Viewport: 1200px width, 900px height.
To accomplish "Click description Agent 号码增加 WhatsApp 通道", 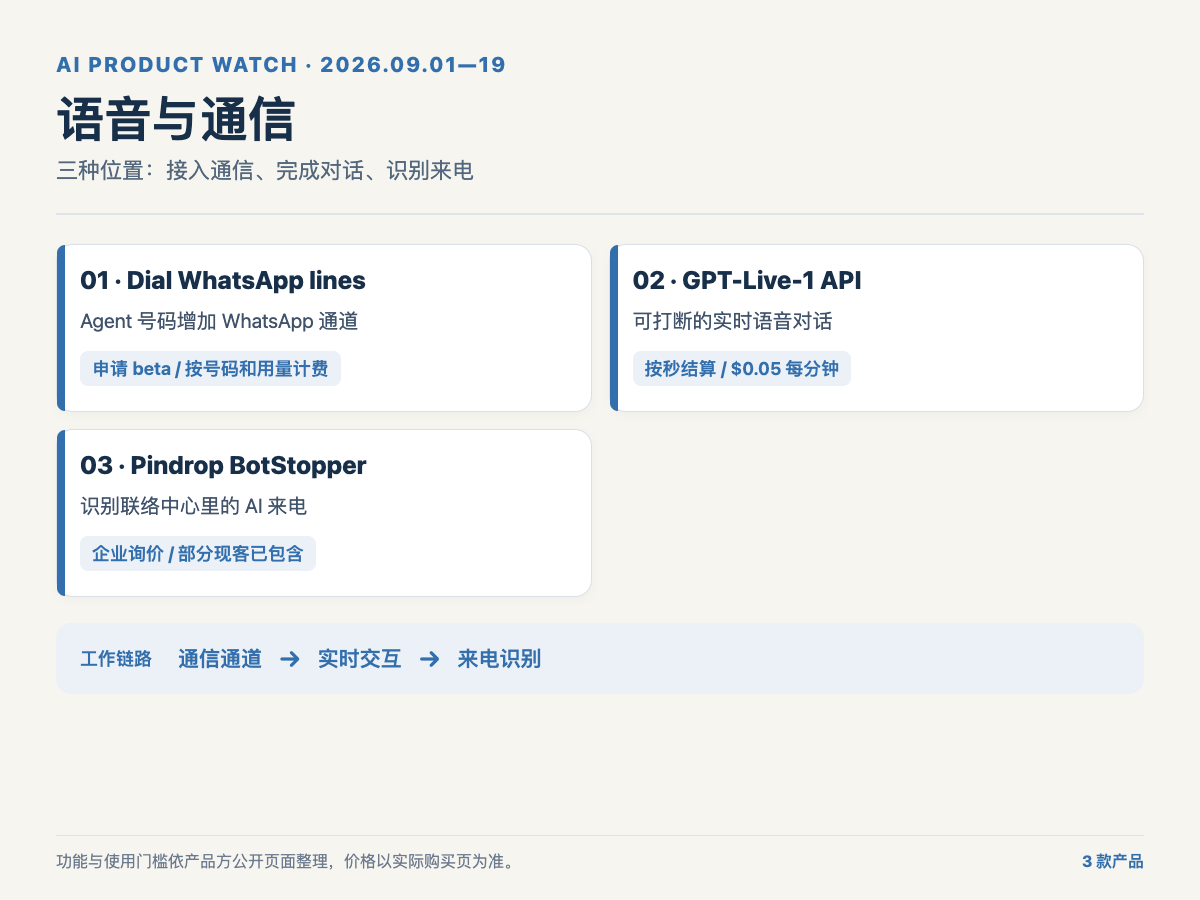I will (219, 322).
